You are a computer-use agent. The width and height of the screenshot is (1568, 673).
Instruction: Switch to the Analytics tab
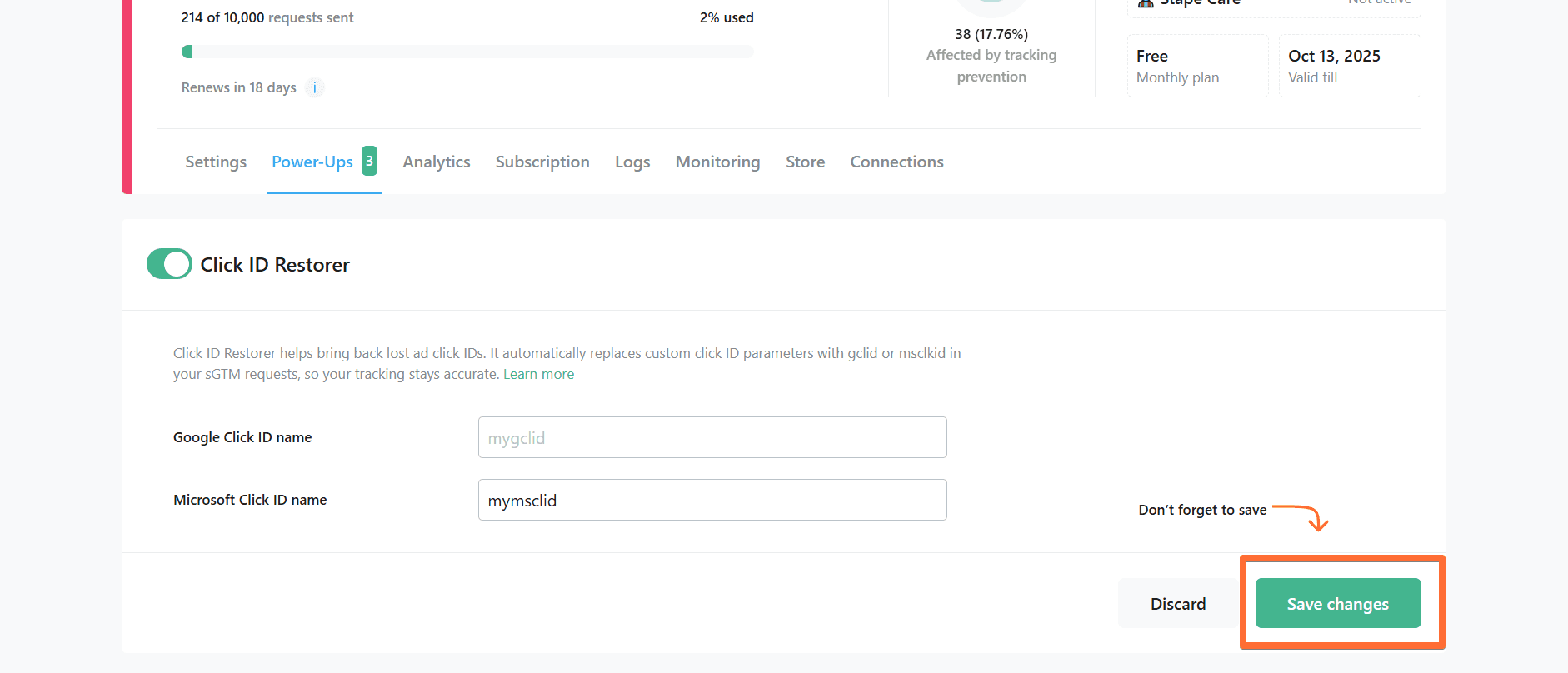point(437,162)
